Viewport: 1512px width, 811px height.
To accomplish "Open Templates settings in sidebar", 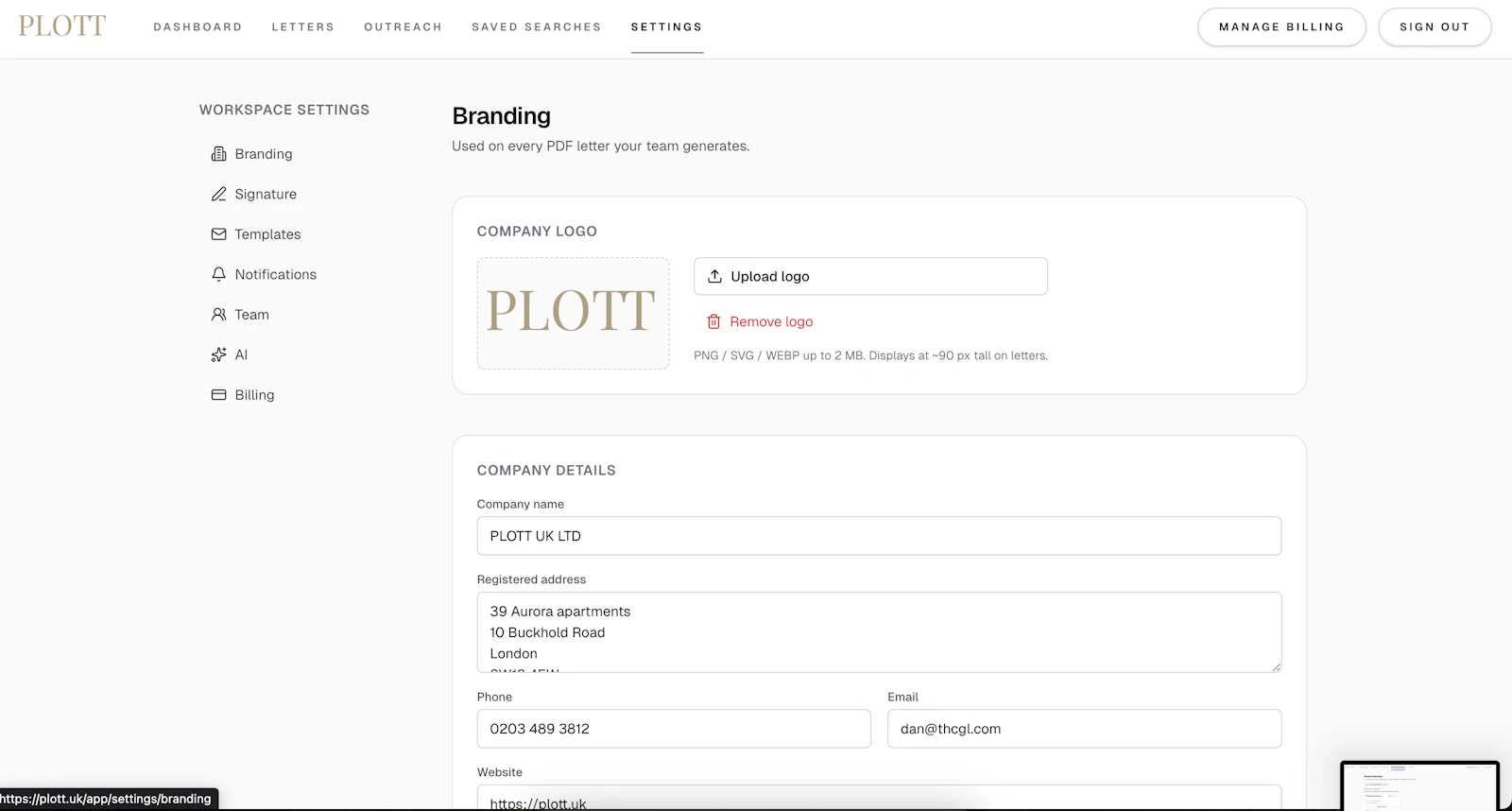I will pos(256,234).
